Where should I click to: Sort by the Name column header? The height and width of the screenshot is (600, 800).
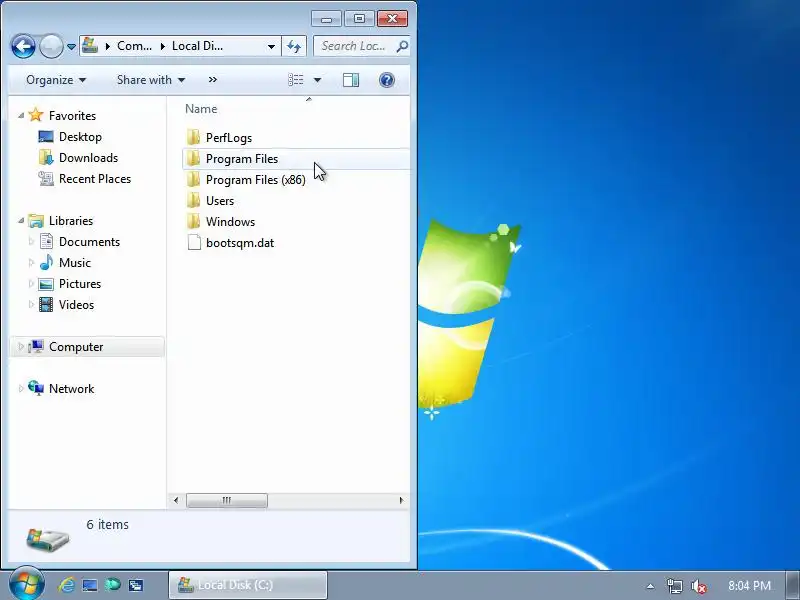[x=201, y=109]
